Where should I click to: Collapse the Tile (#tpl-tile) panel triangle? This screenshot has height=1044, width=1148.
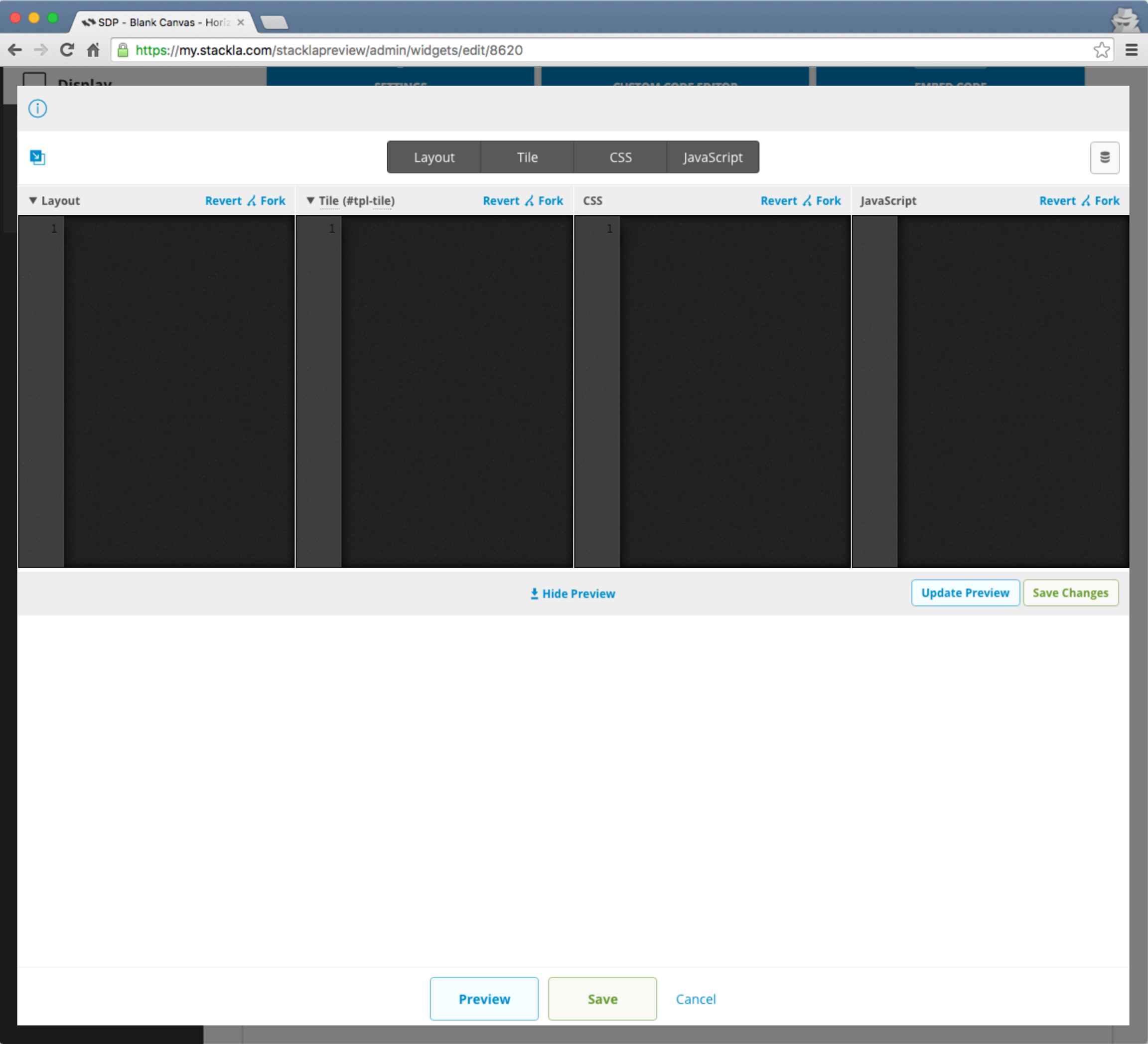coord(310,200)
